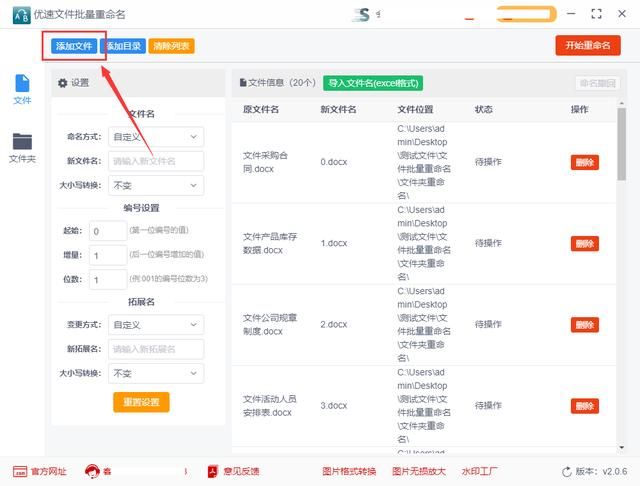Click the file info document icon

click(243, 83)
